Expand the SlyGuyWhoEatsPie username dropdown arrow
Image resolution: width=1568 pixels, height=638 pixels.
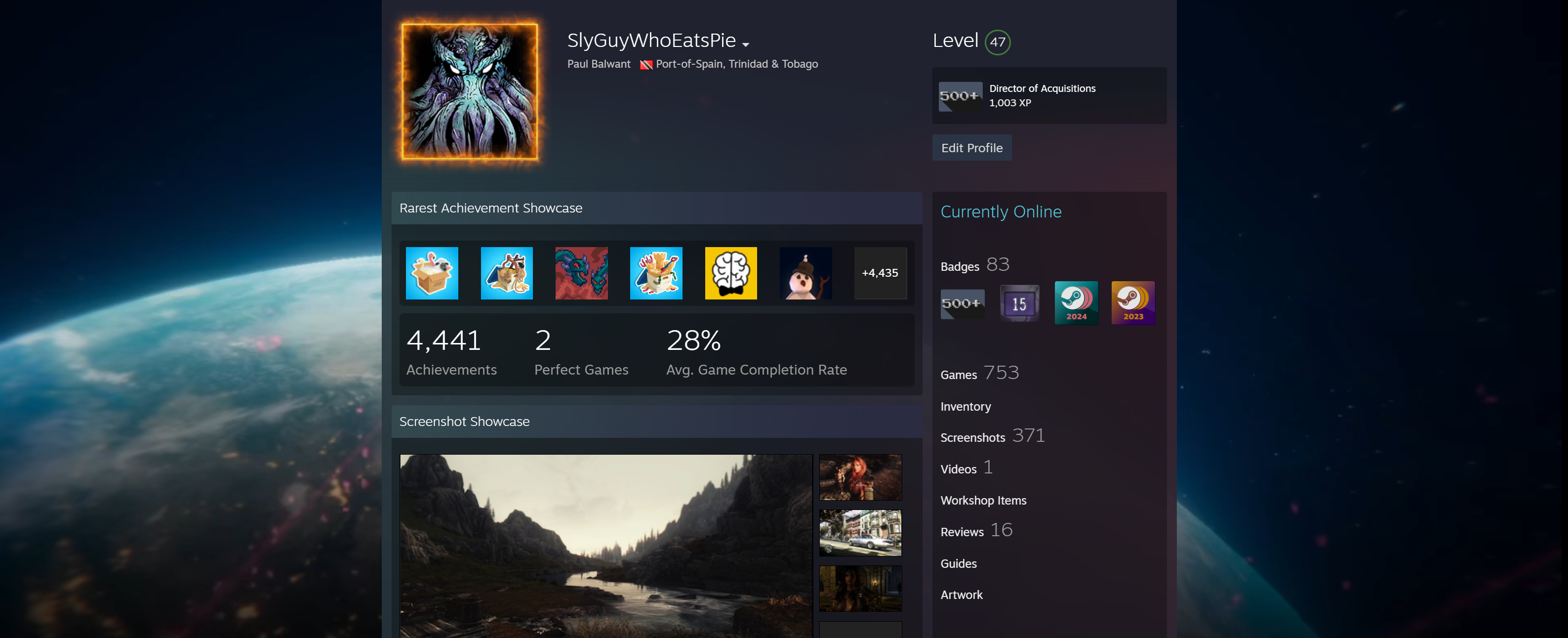tap(746, 44)
